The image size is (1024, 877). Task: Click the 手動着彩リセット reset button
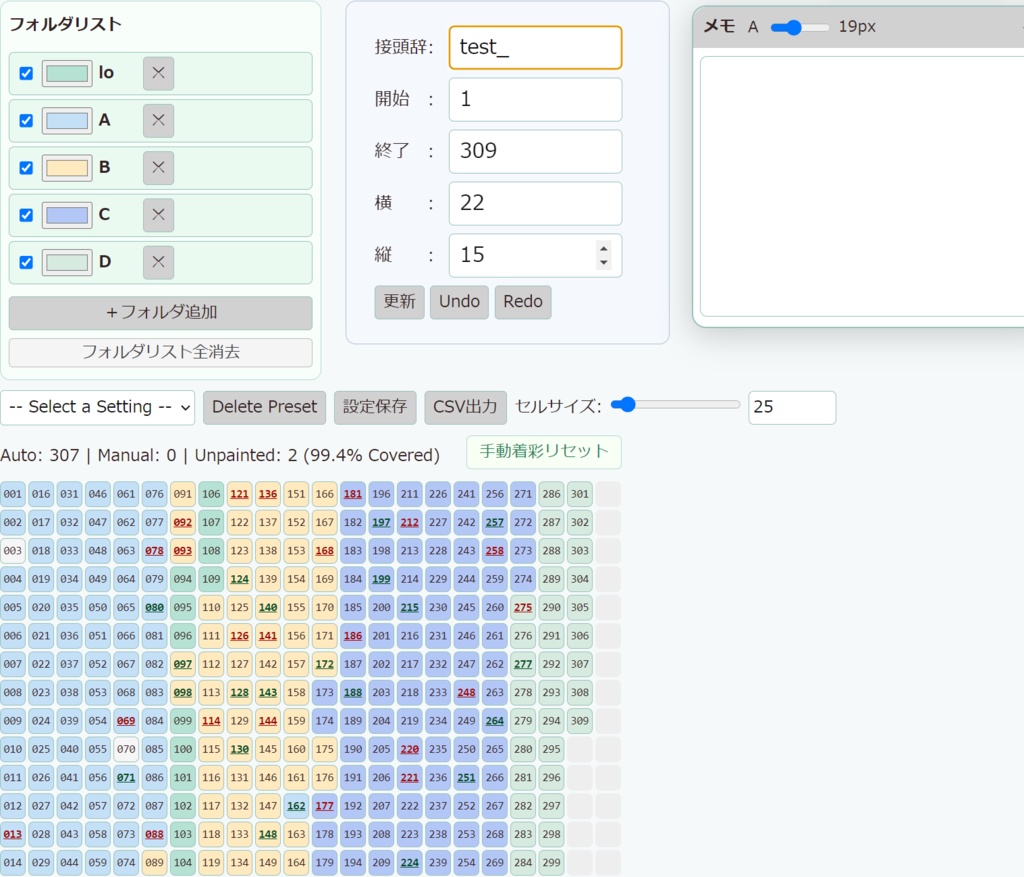pyautogui.click(x=543, y=451)
